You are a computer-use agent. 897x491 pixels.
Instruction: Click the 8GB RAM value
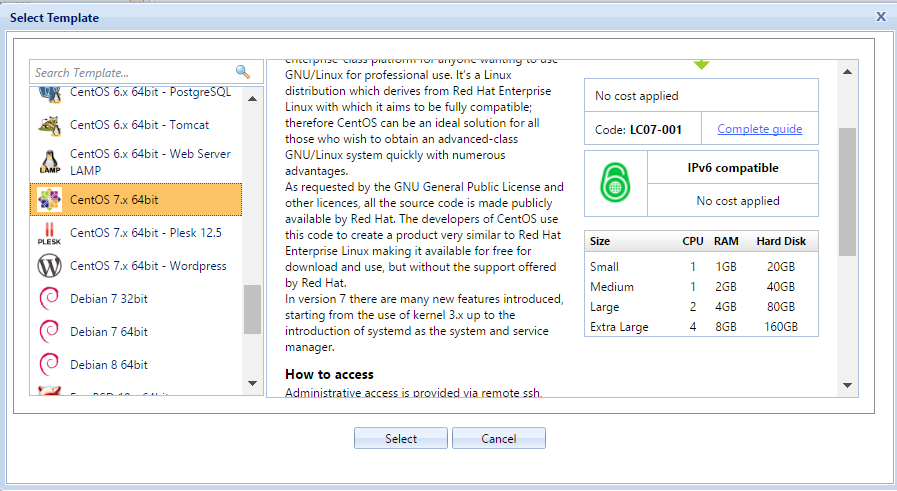[726, 327]
